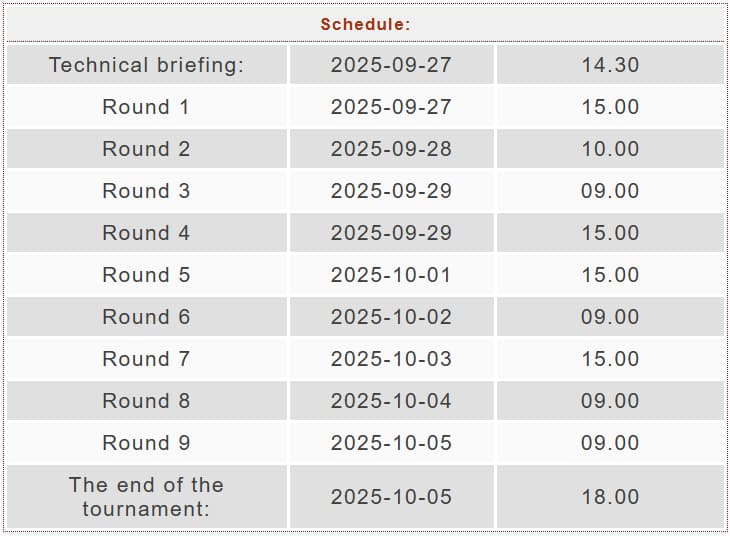Viewport: 730px width, 536px height.
Task: Select the "Round 6" label cell
Action: tap(146, 317)
